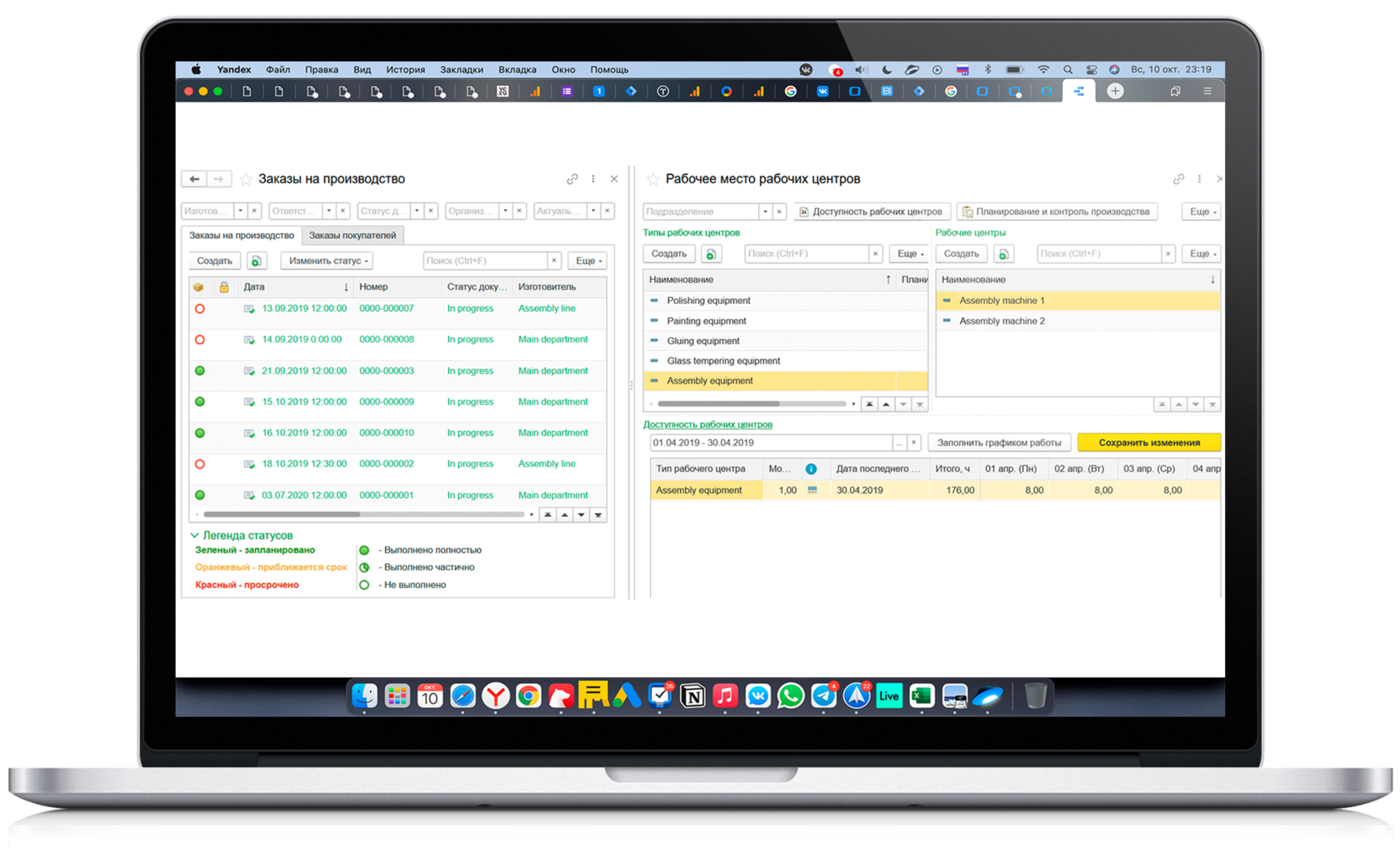Open the Trash in the Dock
The image size is (1400, 863).
pyautogui.click(x=1036, y=696)
